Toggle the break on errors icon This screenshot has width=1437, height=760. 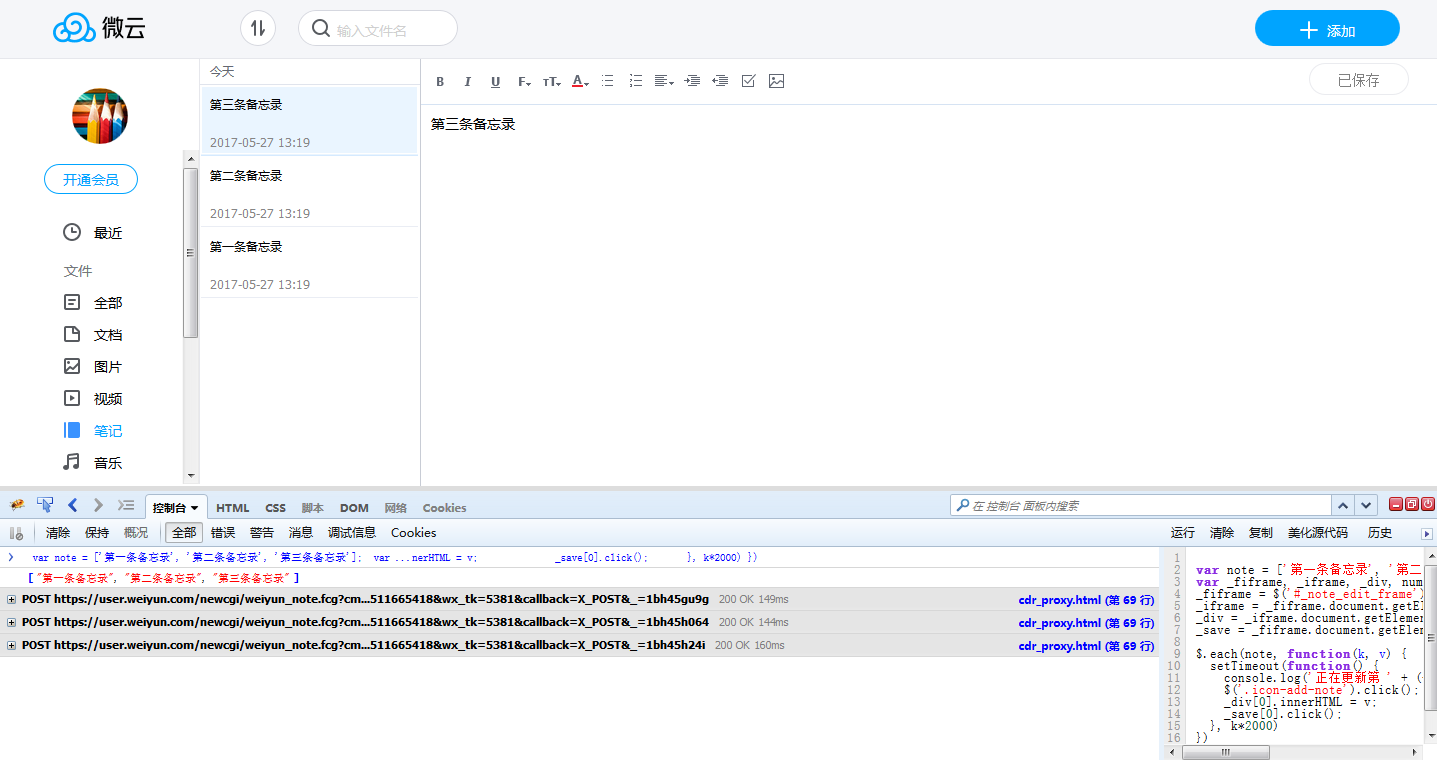click(x=16, y=533)
